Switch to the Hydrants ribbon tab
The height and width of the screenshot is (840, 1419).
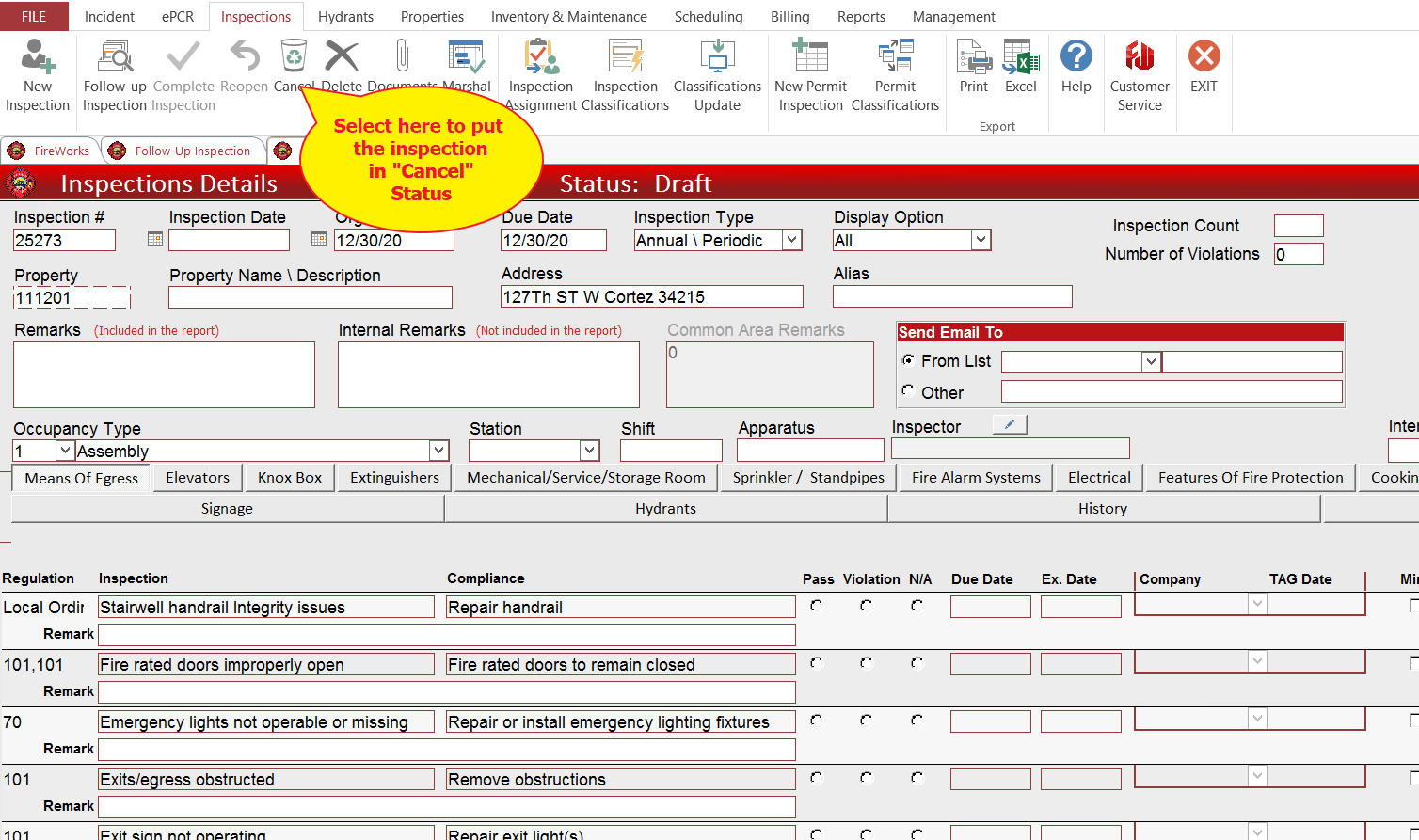coord(345,17)
